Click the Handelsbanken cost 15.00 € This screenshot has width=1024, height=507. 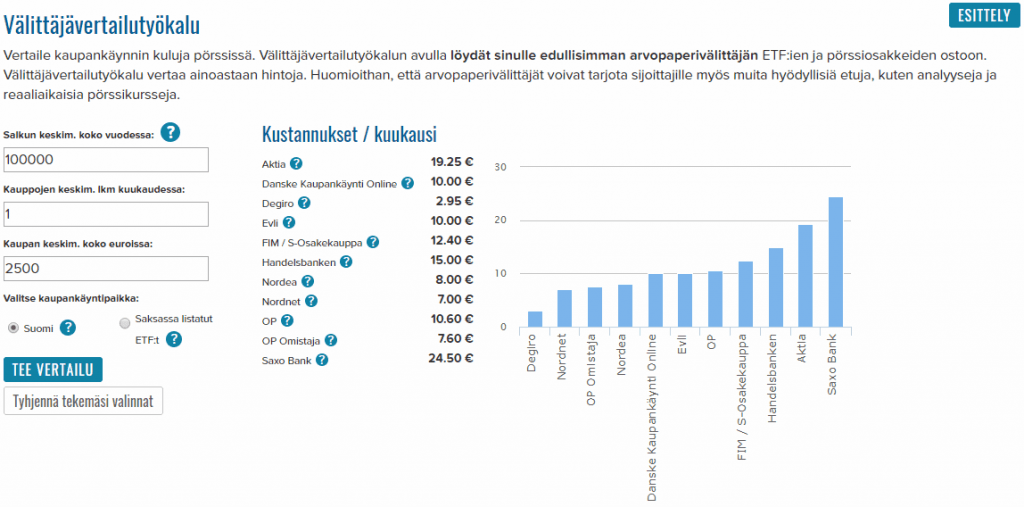click(x=452, y=261)
